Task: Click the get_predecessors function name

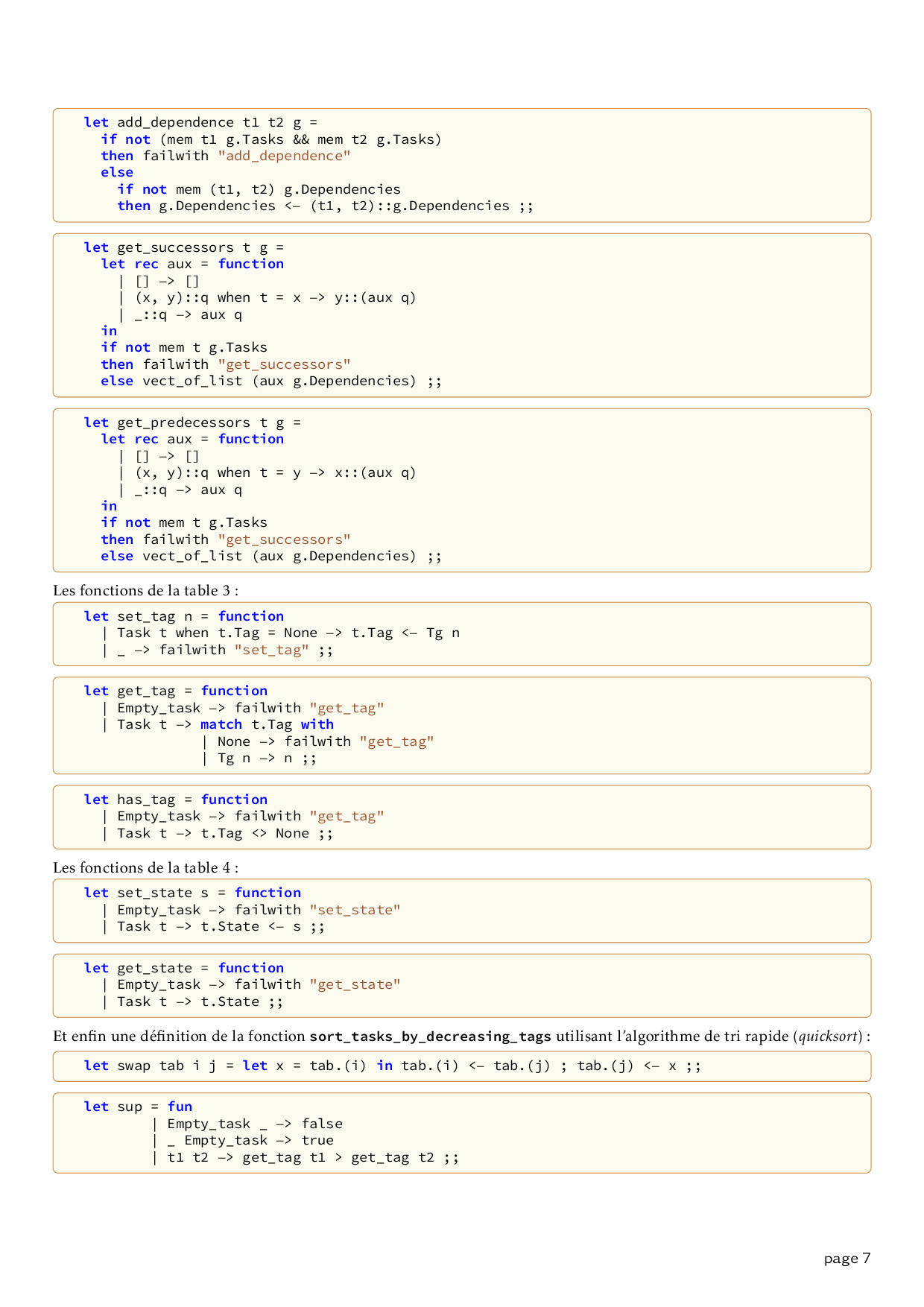Action: (x=183, y=423)
